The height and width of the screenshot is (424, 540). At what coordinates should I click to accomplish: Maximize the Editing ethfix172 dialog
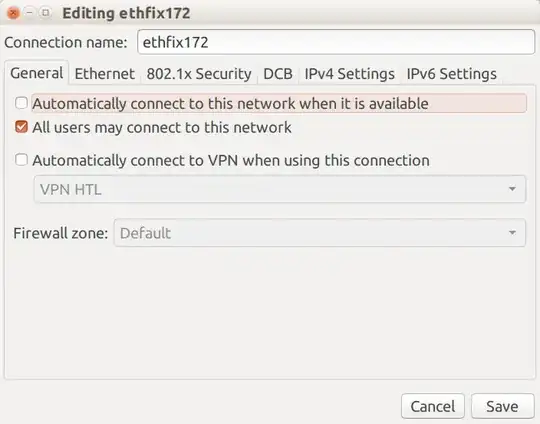[45, 13]
